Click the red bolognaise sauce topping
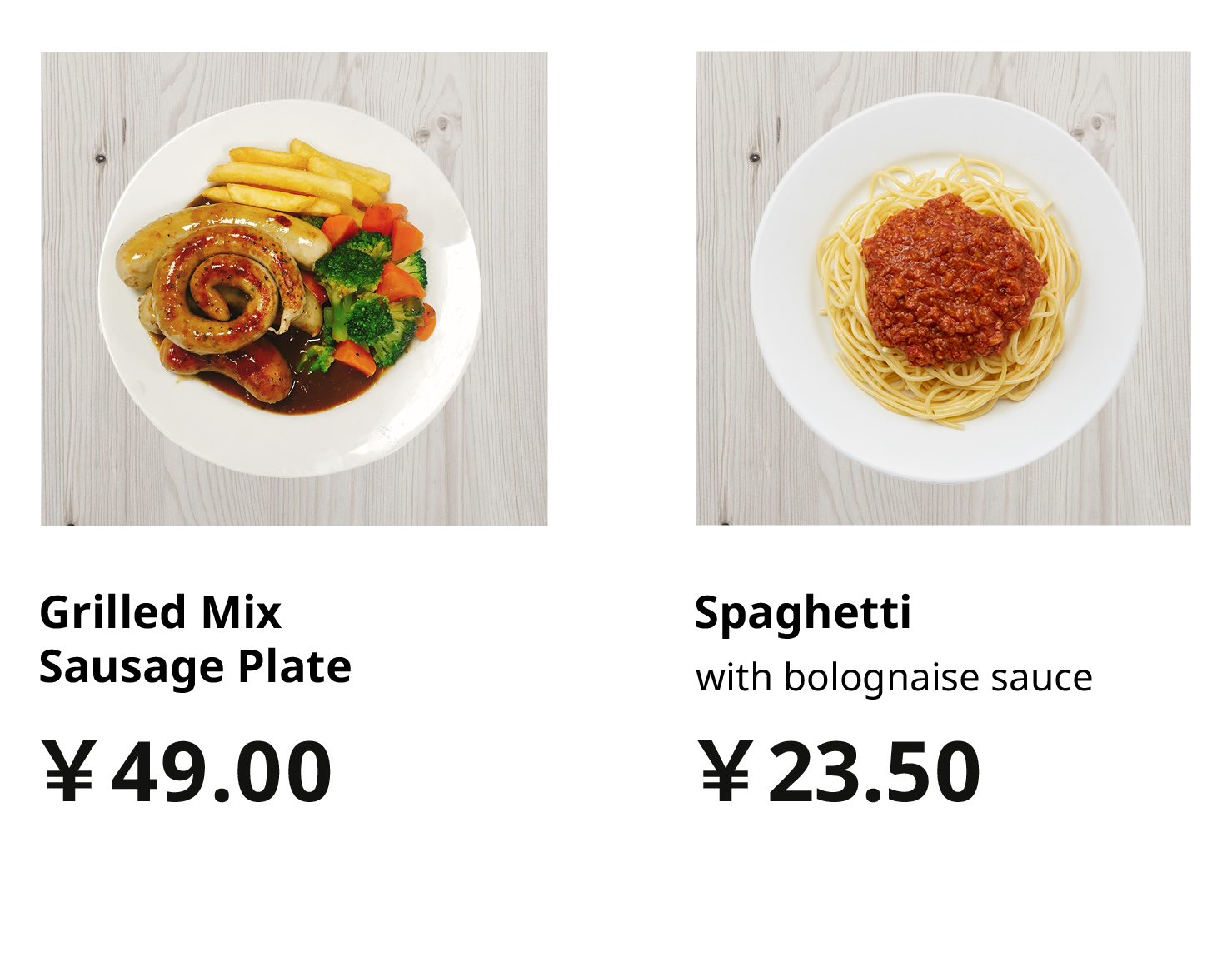The height and width of the screenshot is (972, 1232). (953, 279)
